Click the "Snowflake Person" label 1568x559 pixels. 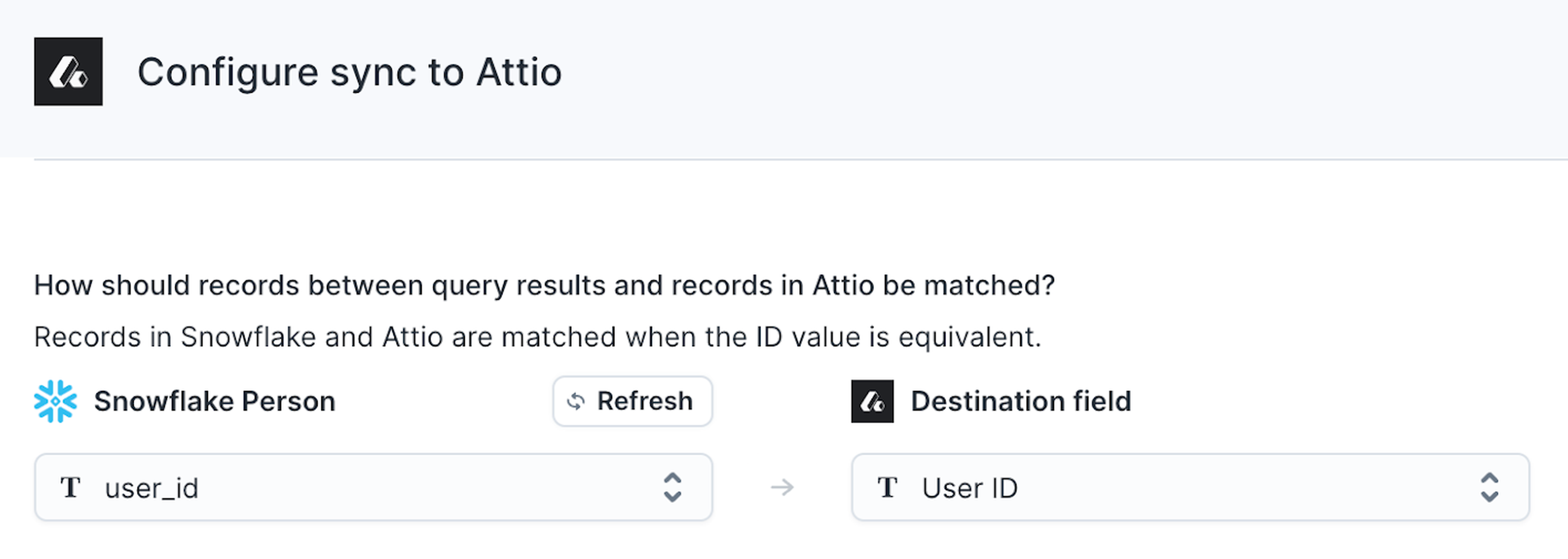click(214, 401)
